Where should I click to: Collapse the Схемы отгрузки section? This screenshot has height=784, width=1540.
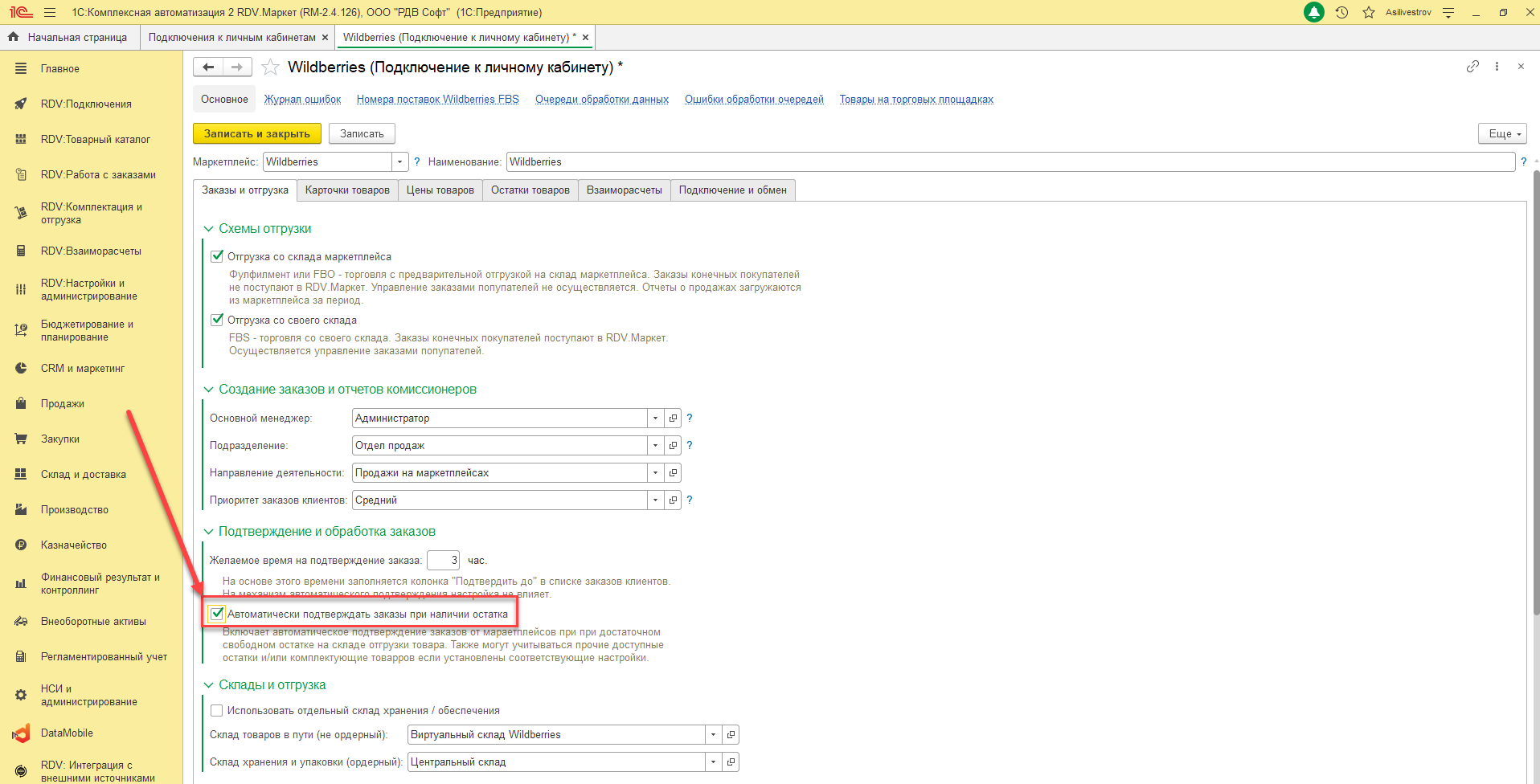[x=209, y=229]
